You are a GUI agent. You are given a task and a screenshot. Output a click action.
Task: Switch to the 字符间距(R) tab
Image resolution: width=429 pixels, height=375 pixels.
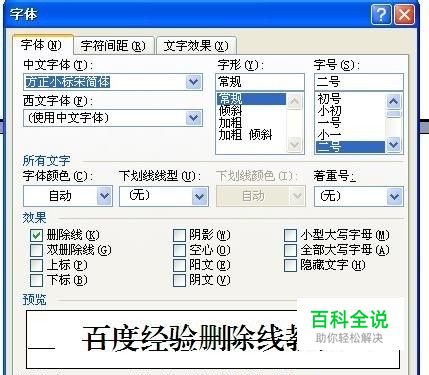(113, 46)
